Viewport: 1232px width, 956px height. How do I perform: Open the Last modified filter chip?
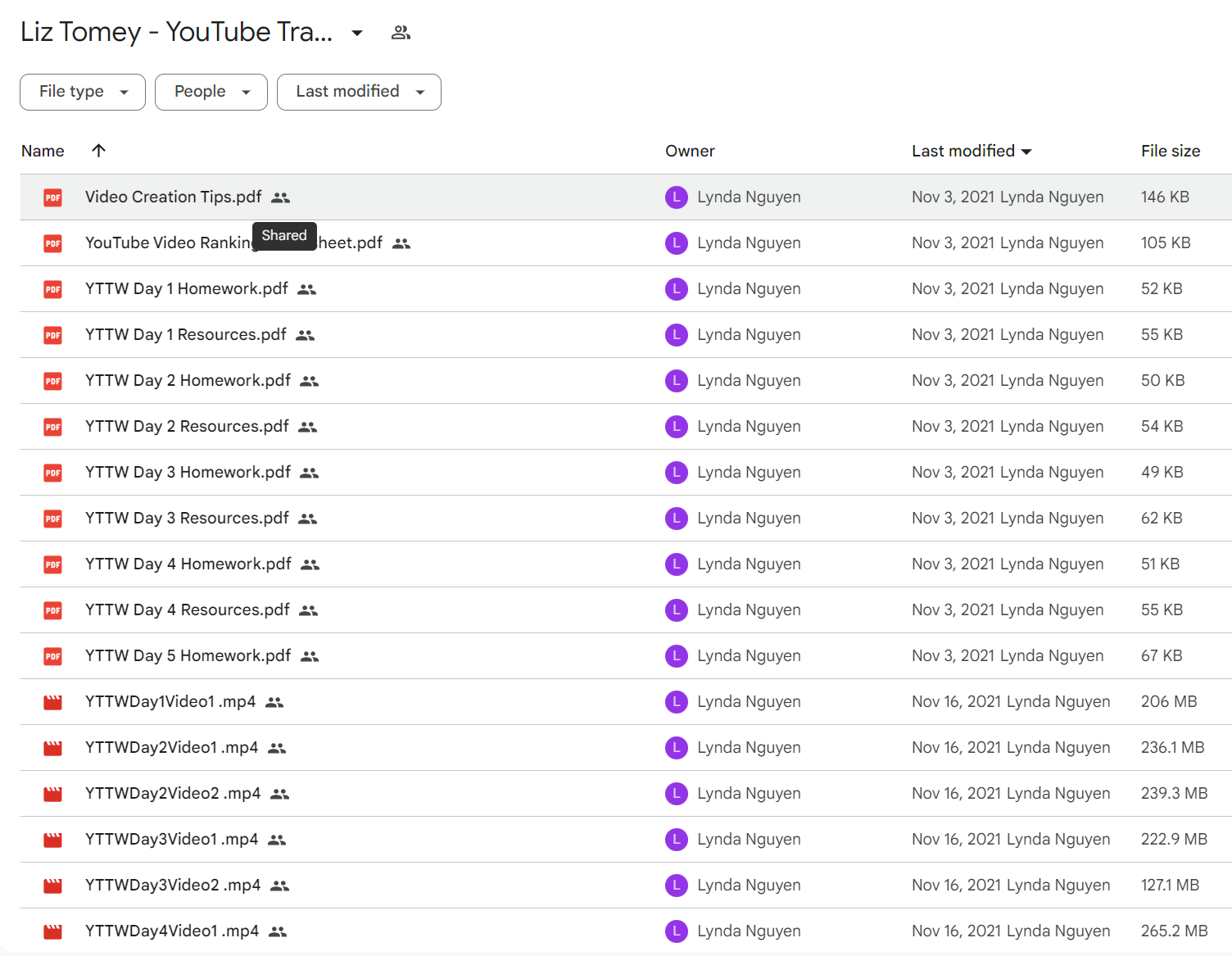(359, 92)
